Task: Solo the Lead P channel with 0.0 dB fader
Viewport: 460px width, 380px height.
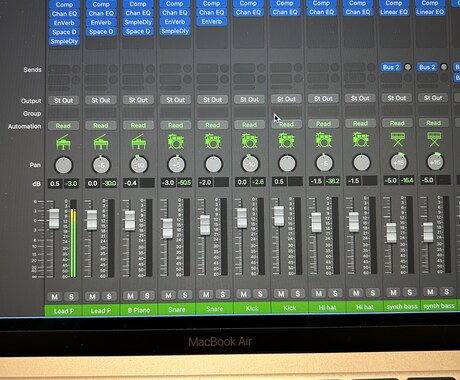Action: point(109,296)
